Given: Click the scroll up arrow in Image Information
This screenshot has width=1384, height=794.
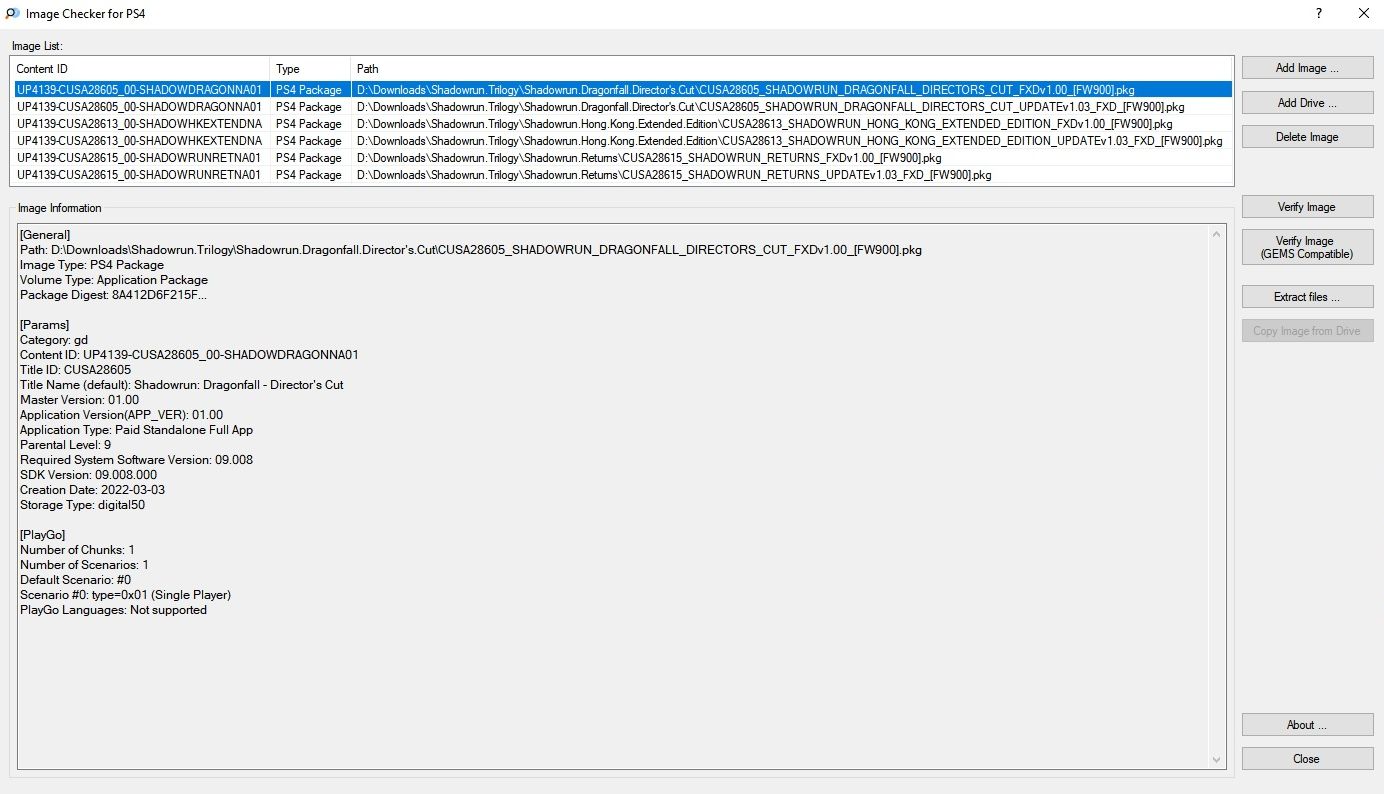Looking at the screenshot, I should click(x=1217, y=234).
